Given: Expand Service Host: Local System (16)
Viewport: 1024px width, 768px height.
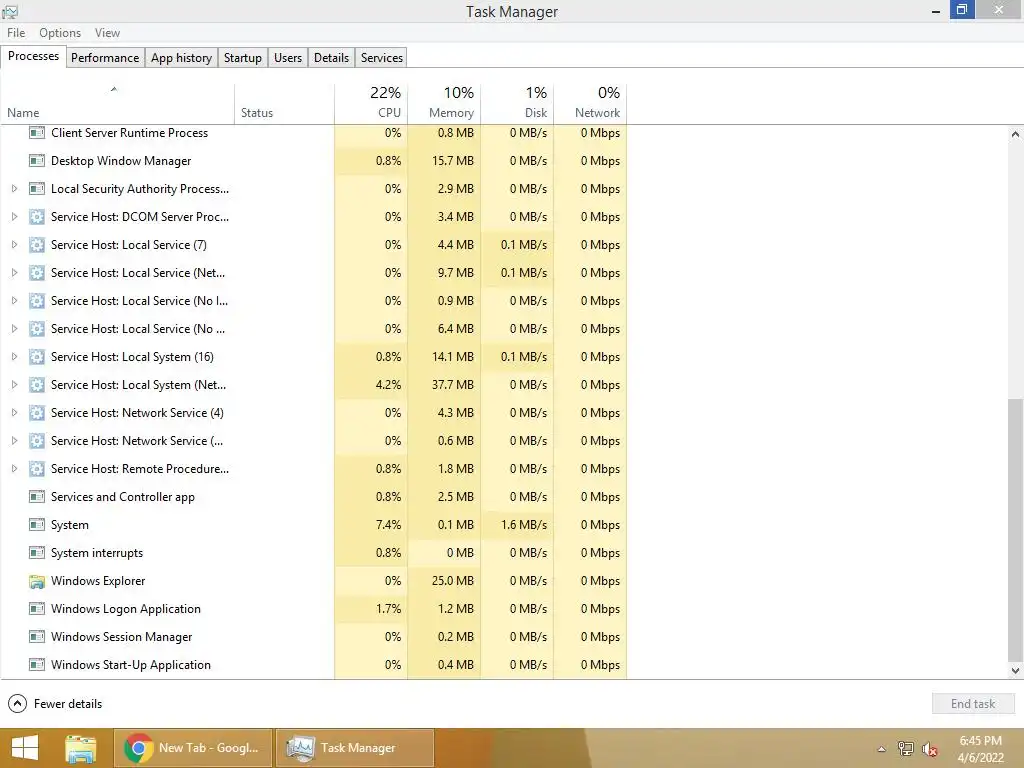Looking at the screenshot, I should (14, 357).
